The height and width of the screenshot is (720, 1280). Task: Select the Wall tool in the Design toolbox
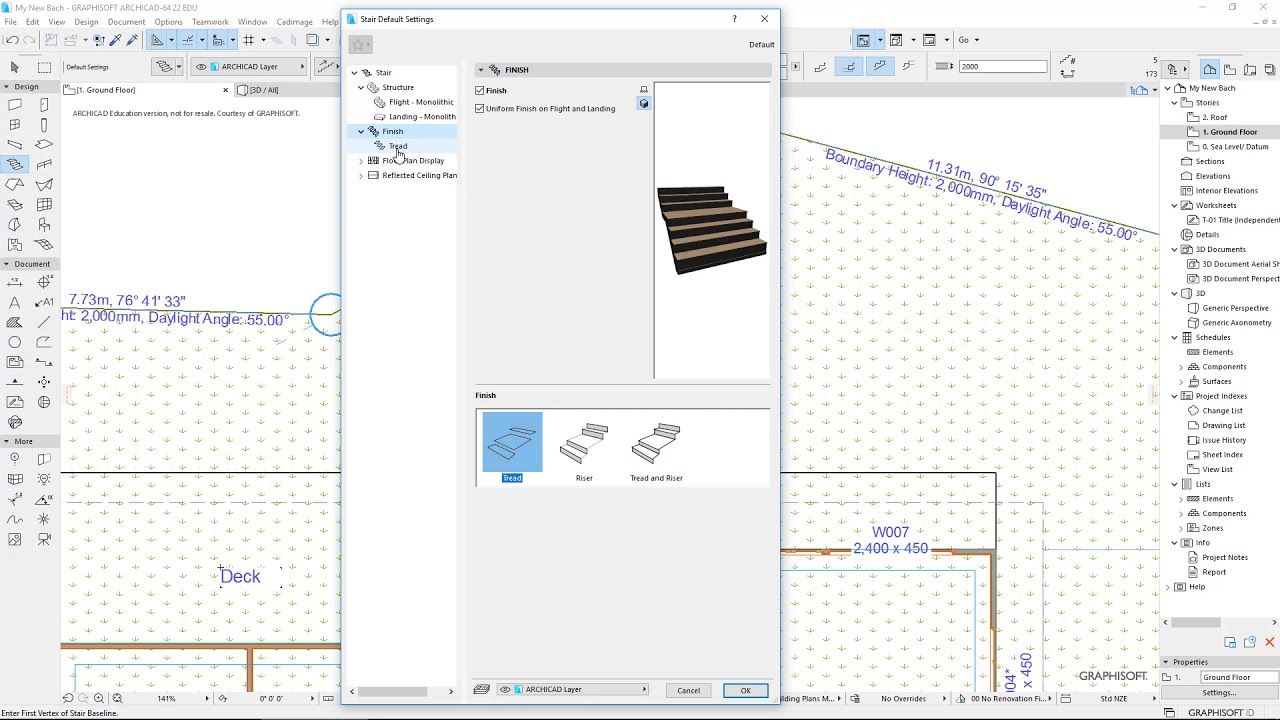(x=15, y=105)
